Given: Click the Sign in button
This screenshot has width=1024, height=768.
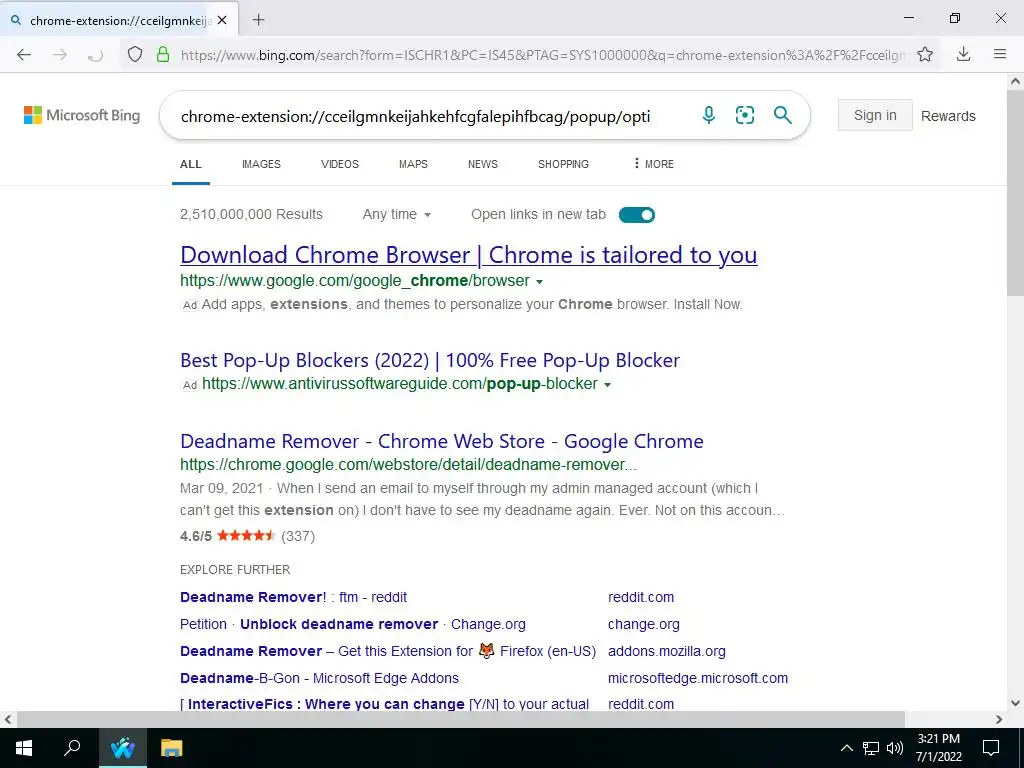Looking at the screenshot, I should click(x=875, y=116).
